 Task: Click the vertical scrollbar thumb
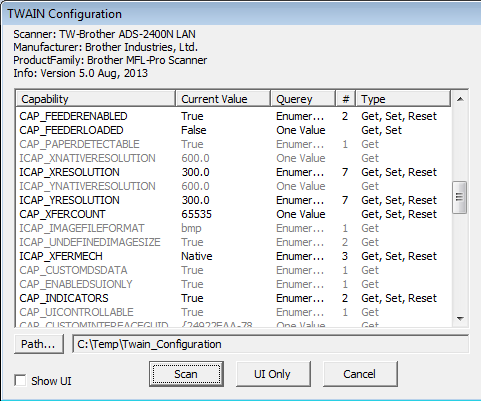(459, 197)
